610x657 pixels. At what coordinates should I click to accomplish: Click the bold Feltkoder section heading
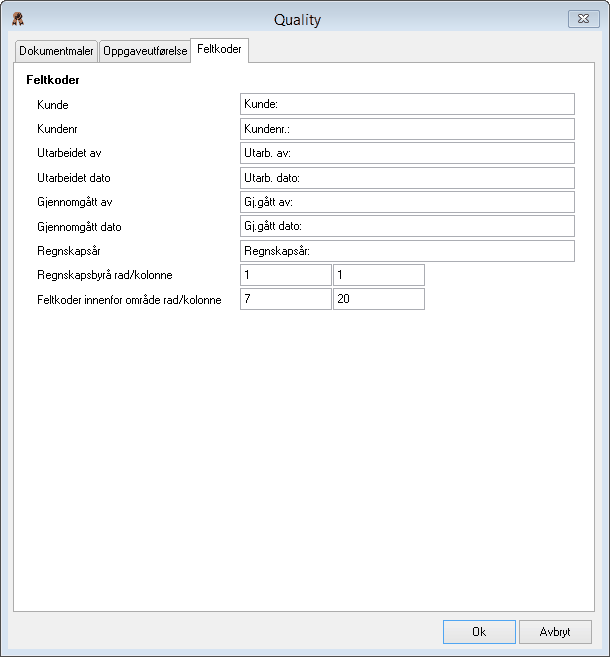pos(53,80)
